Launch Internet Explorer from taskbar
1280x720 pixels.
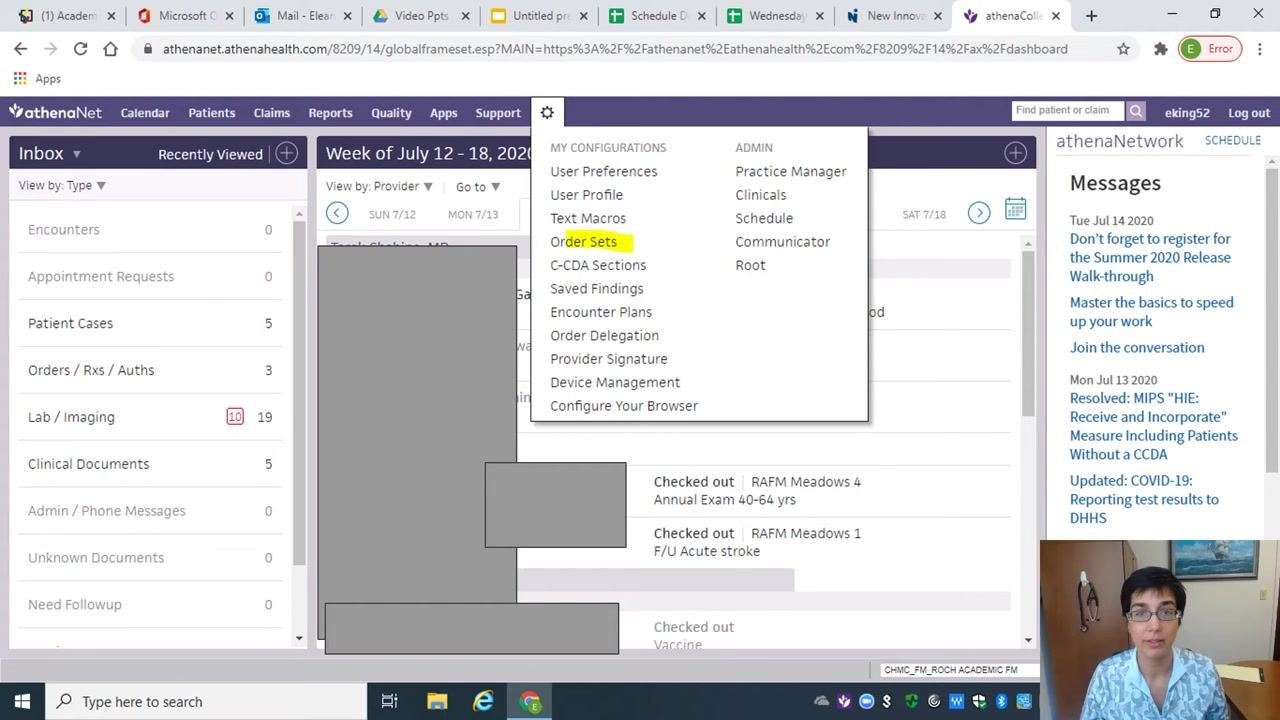[x=484, y=701]
